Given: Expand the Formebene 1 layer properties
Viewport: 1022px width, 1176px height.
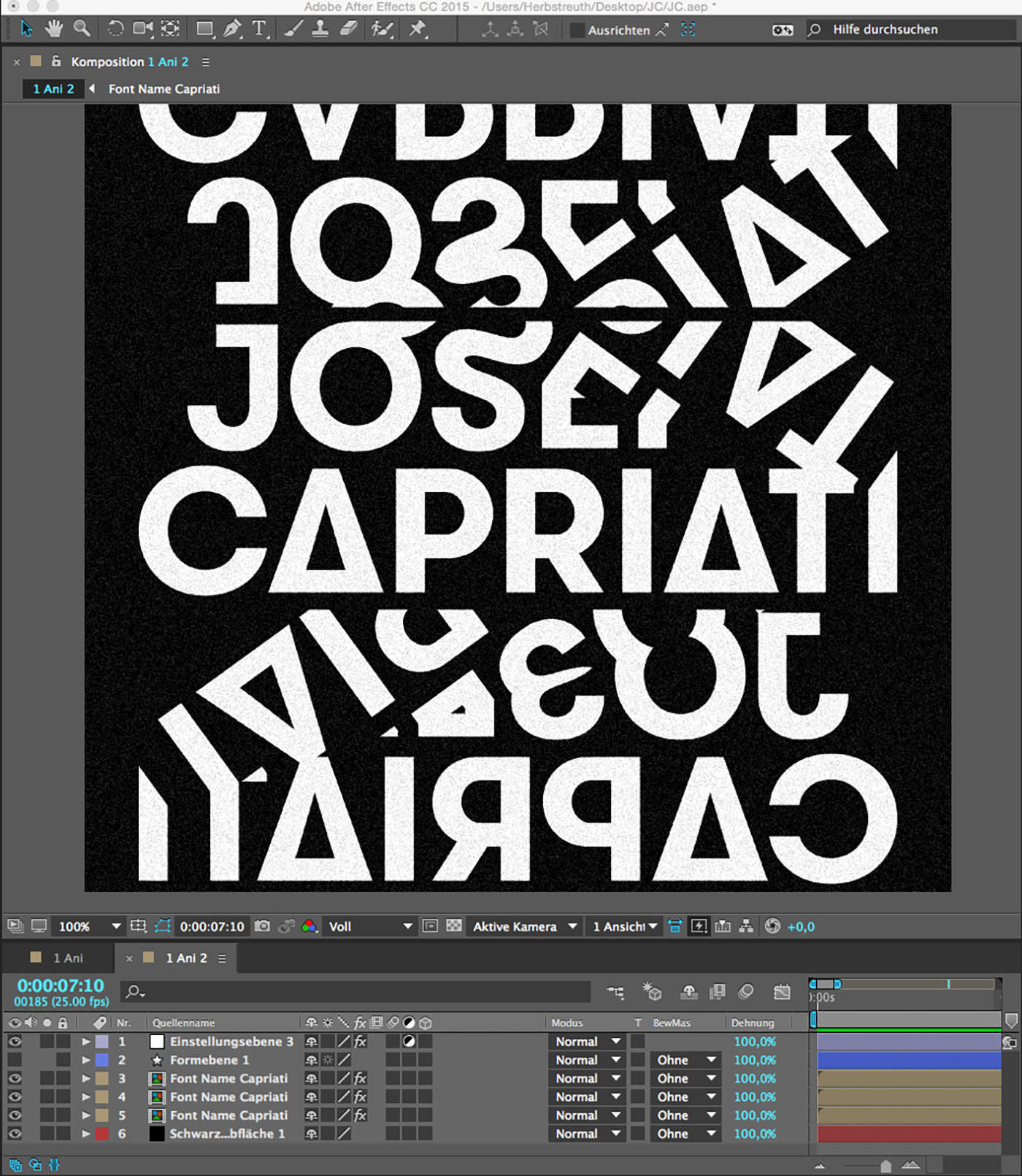Looking at the screenshot, I should point(86,1060).
